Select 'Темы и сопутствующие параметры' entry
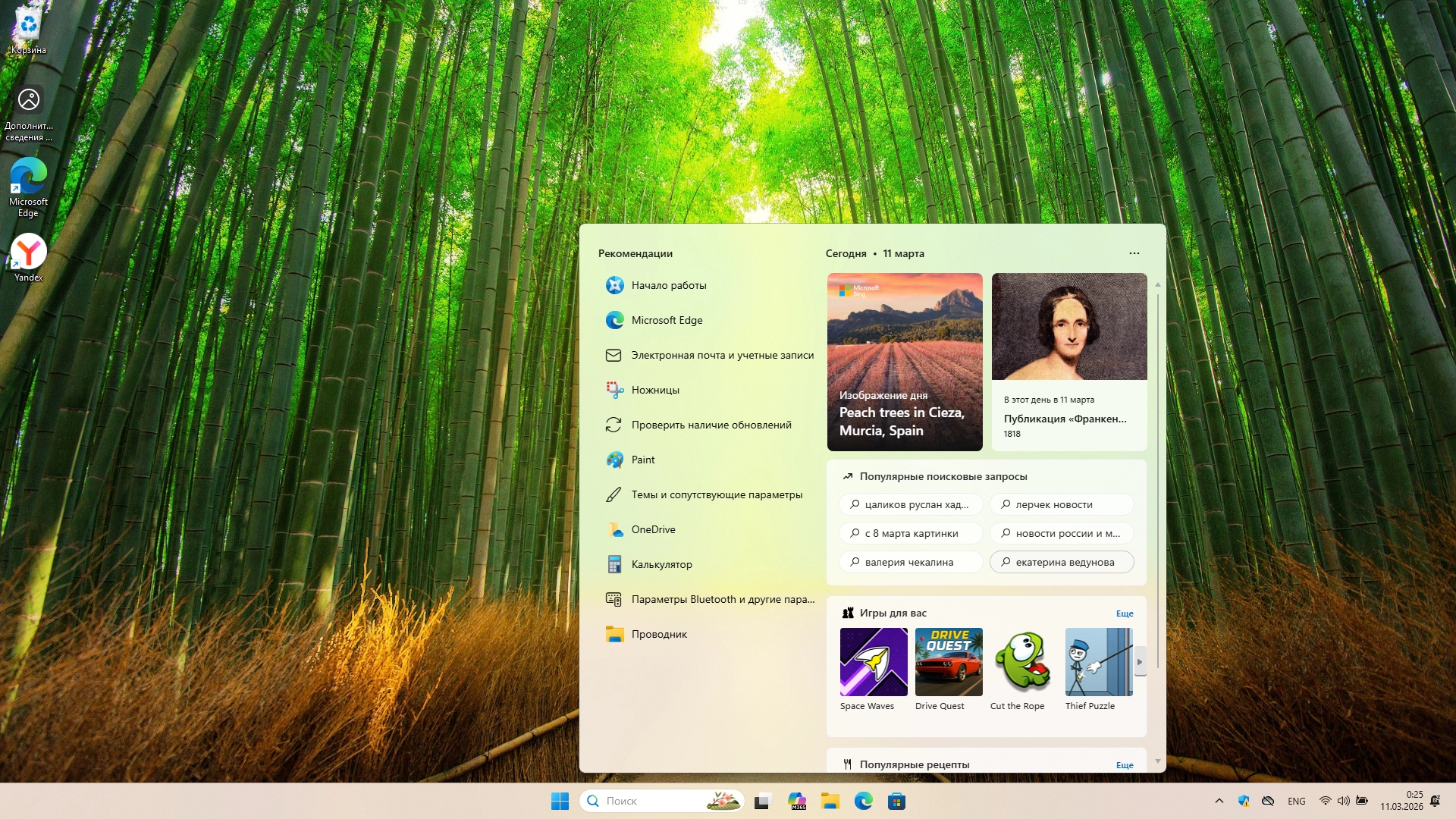 [716, 494]
